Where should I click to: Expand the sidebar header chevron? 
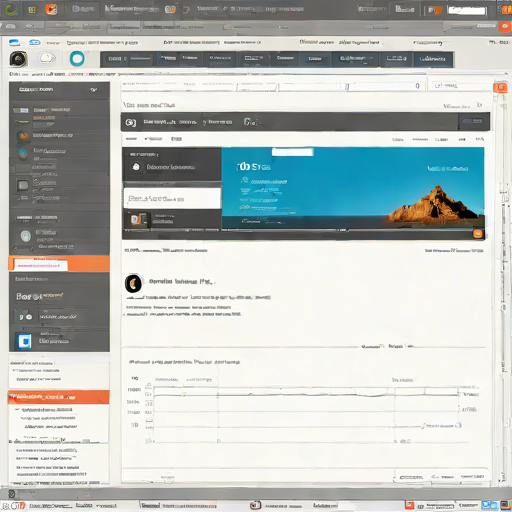click(x=94, y=90)
